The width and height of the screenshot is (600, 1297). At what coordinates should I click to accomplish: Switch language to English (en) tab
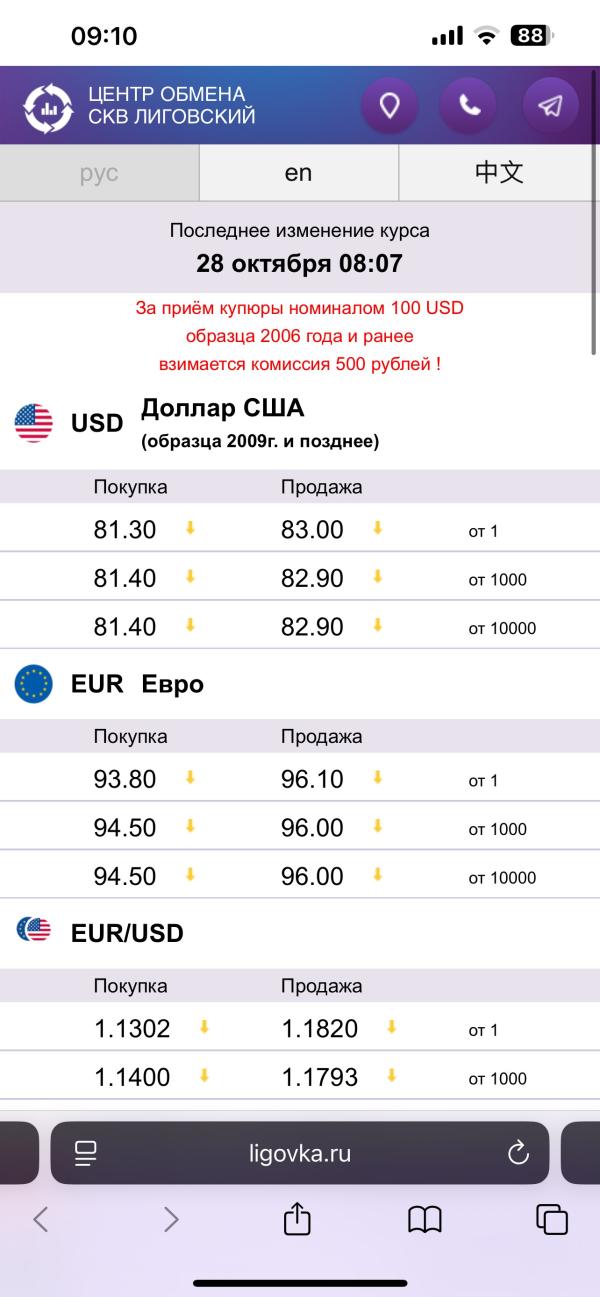pos(298,173)
